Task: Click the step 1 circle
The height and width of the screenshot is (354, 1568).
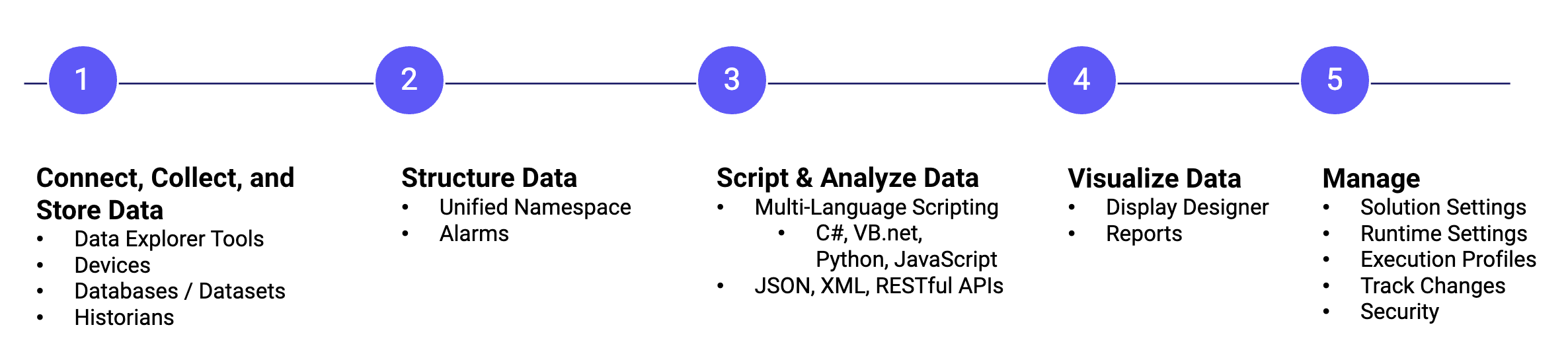Action: point(83,80)
